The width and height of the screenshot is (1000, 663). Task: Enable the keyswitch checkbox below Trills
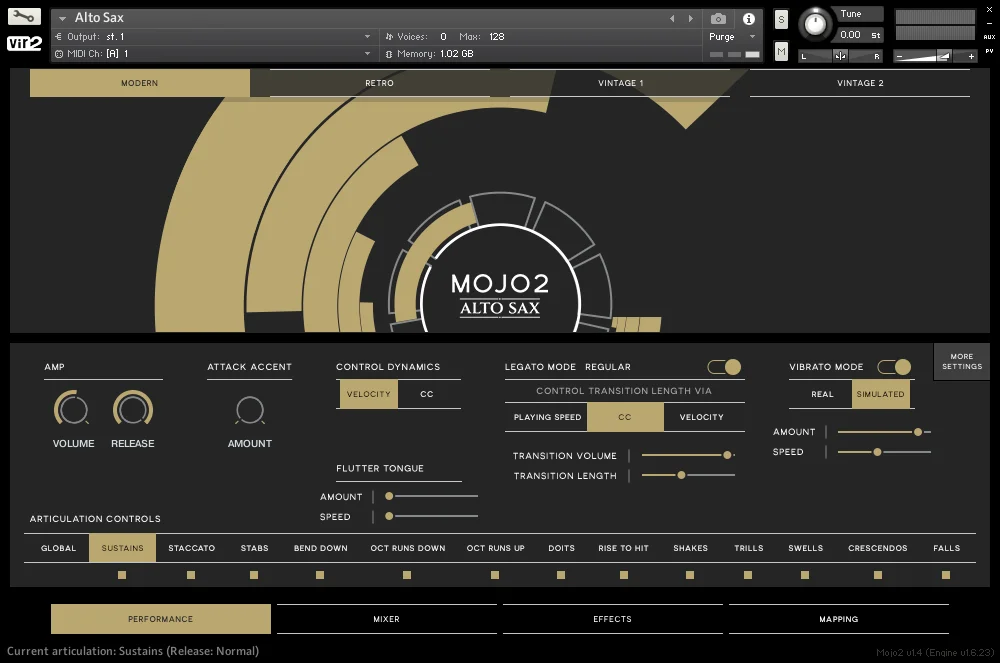tap(749, 575)
